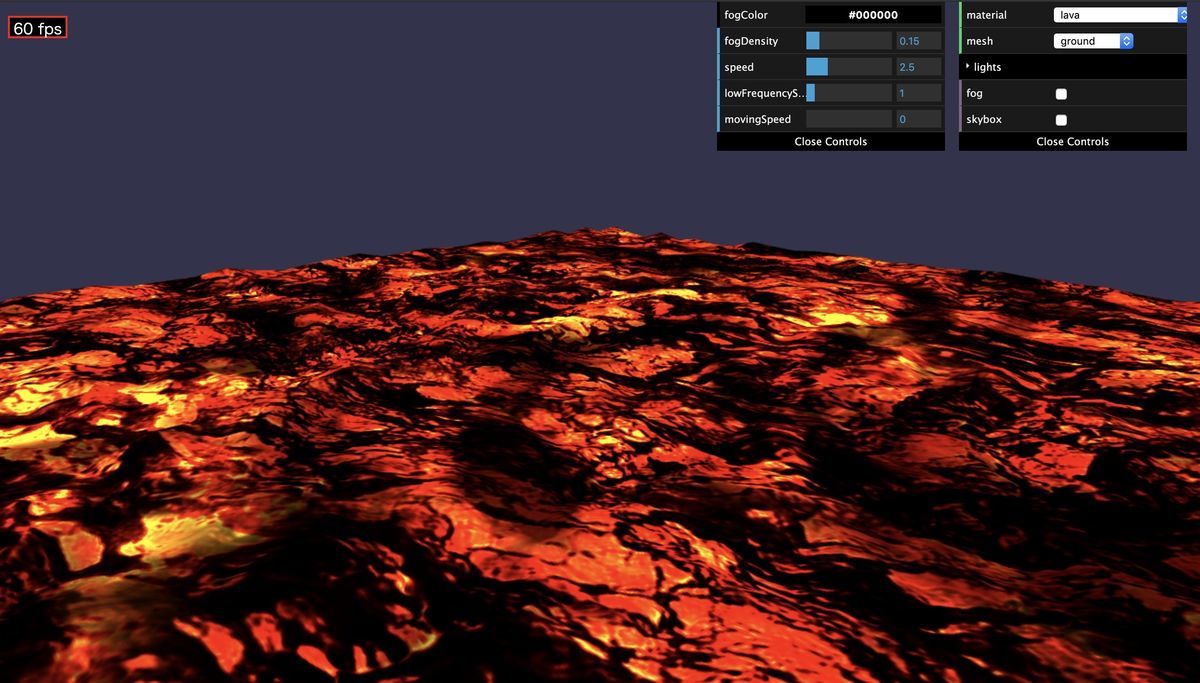Open the mesh dropdown set to ground

tap(1093, 41)
